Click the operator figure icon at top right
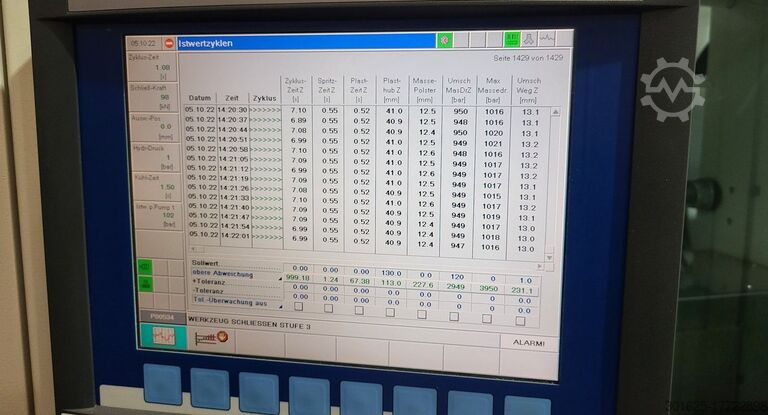 pyautogui.click(x=529, y=39)
